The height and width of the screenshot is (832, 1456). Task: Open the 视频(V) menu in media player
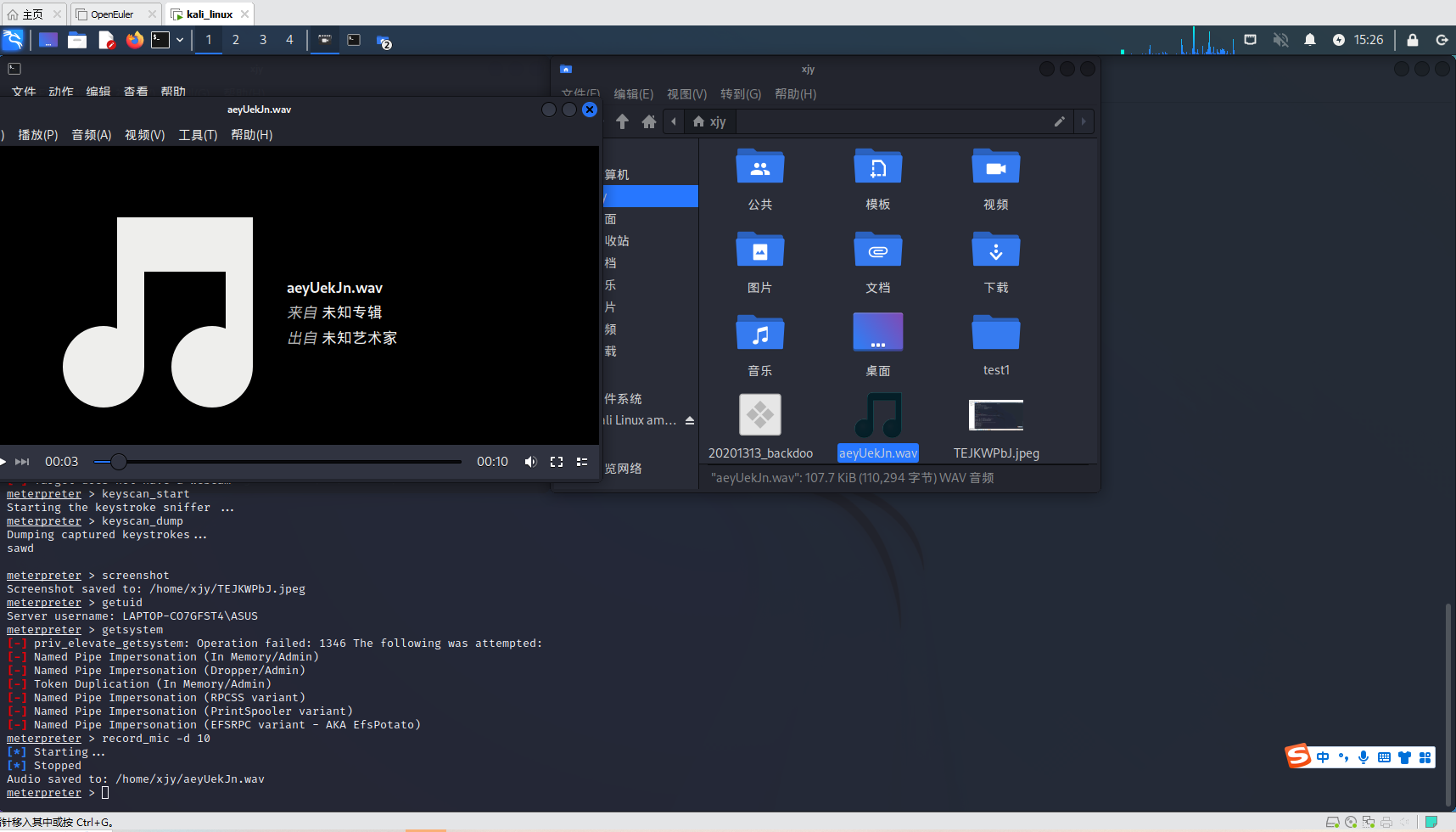(145, 135)
